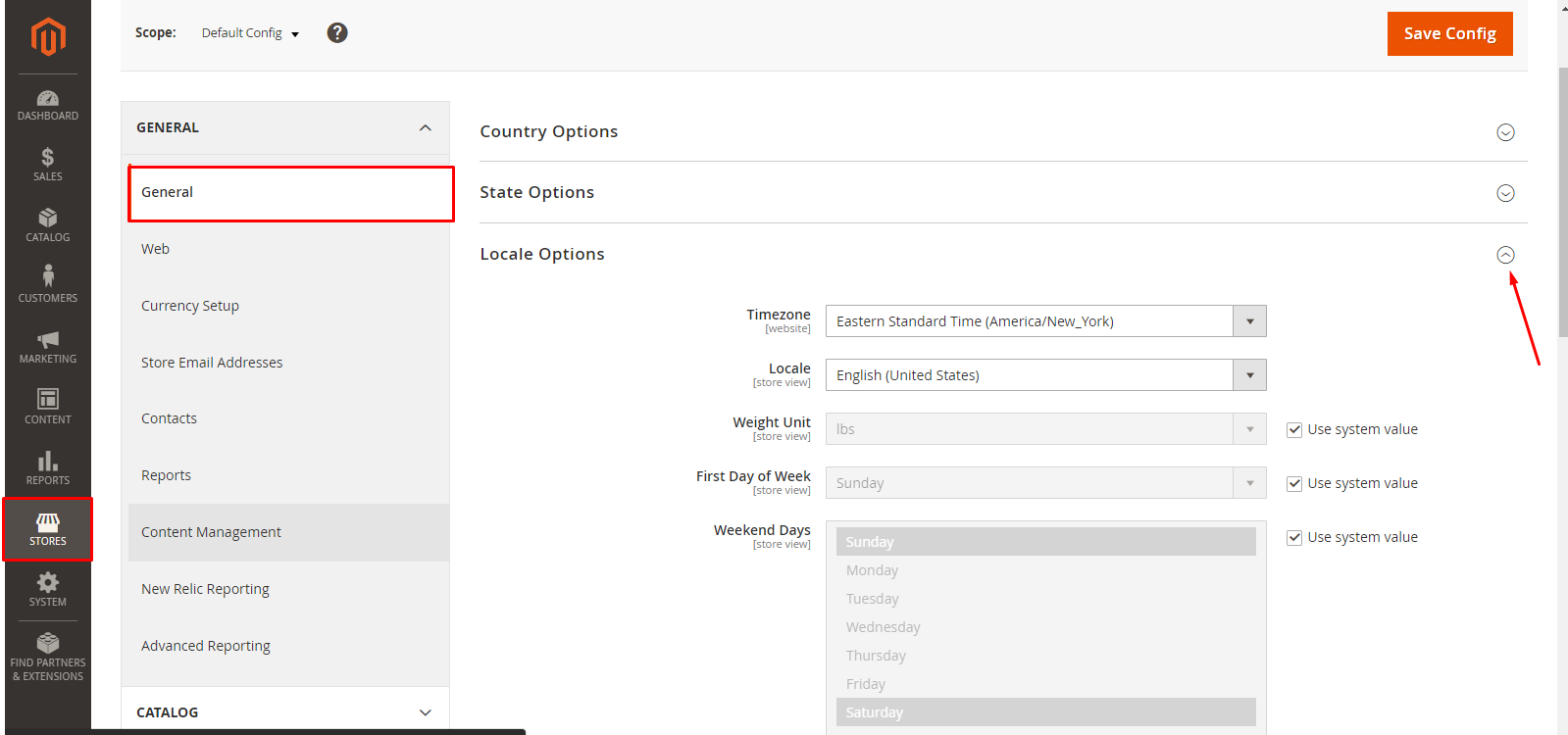Open the disabled Weight Unit dropdown
This screenshot has height=735, width=1568.
pos(1046,429)
